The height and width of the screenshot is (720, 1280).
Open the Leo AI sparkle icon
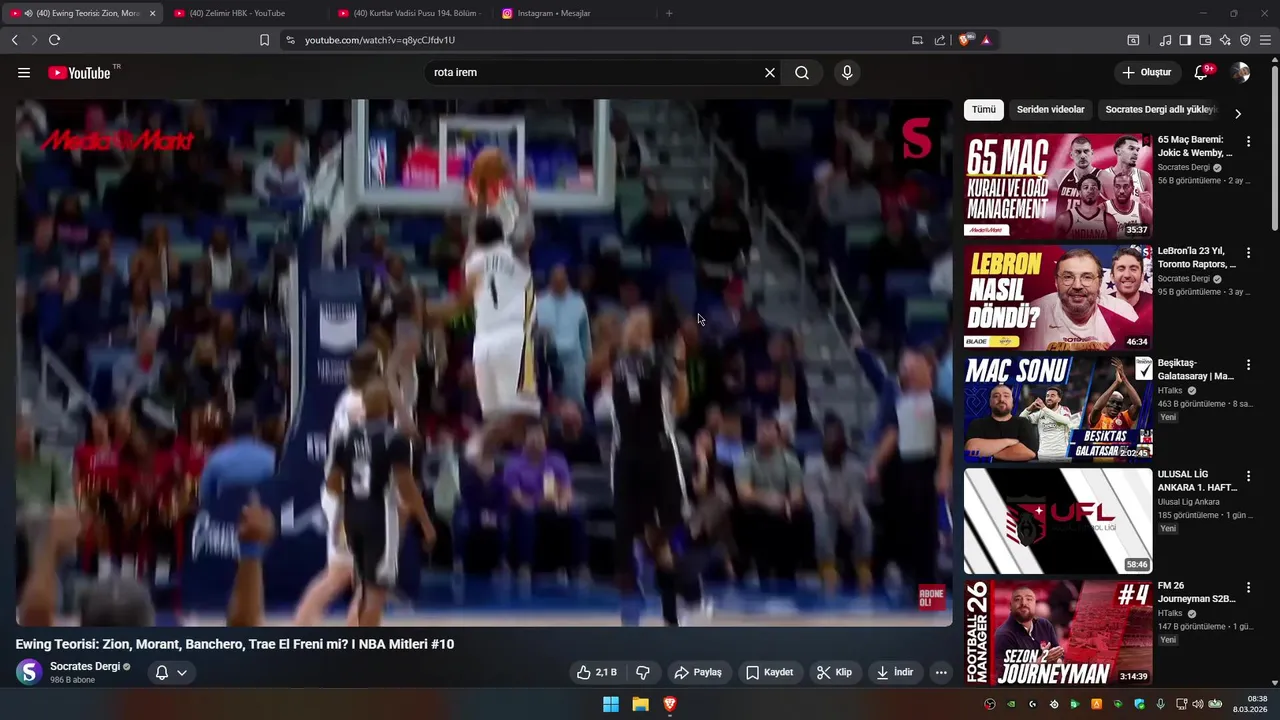pos(1225,40)
